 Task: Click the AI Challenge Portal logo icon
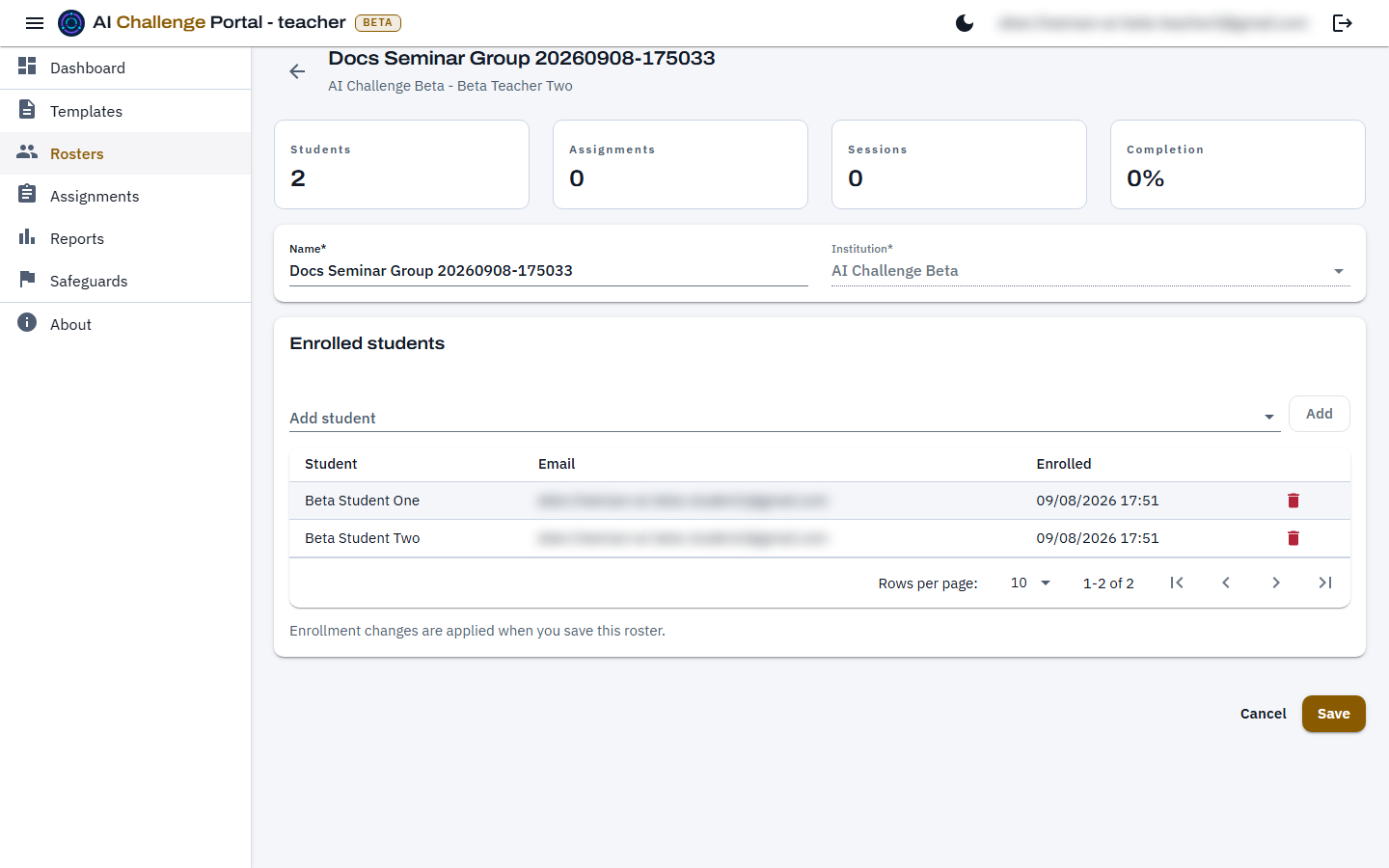(71, 23)
